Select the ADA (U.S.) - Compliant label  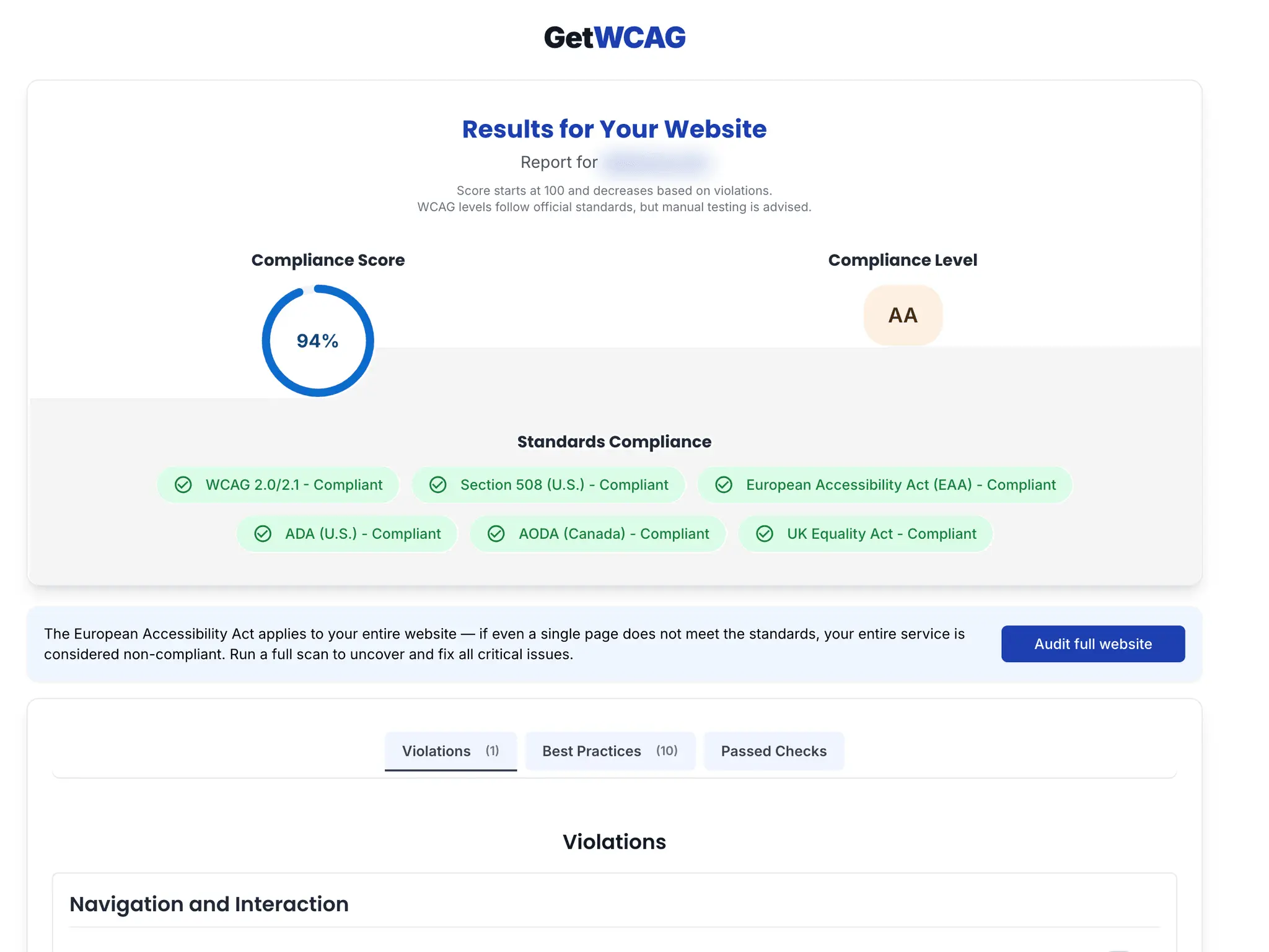tap(362, 533)
